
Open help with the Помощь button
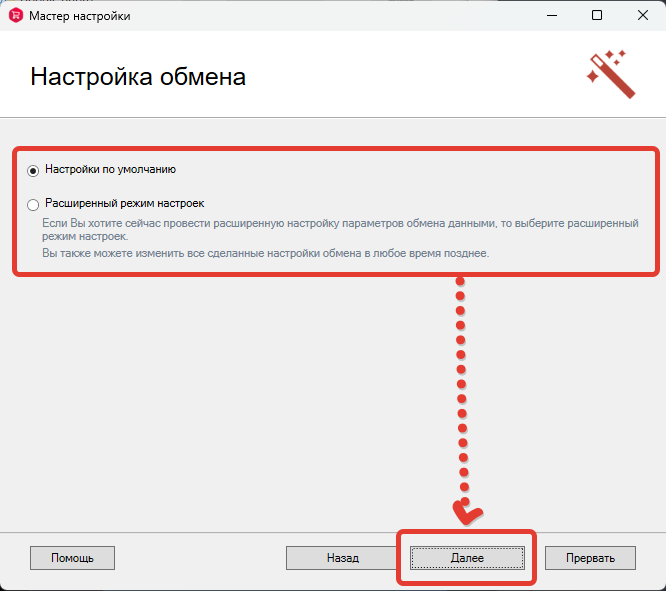coord(72,558)
